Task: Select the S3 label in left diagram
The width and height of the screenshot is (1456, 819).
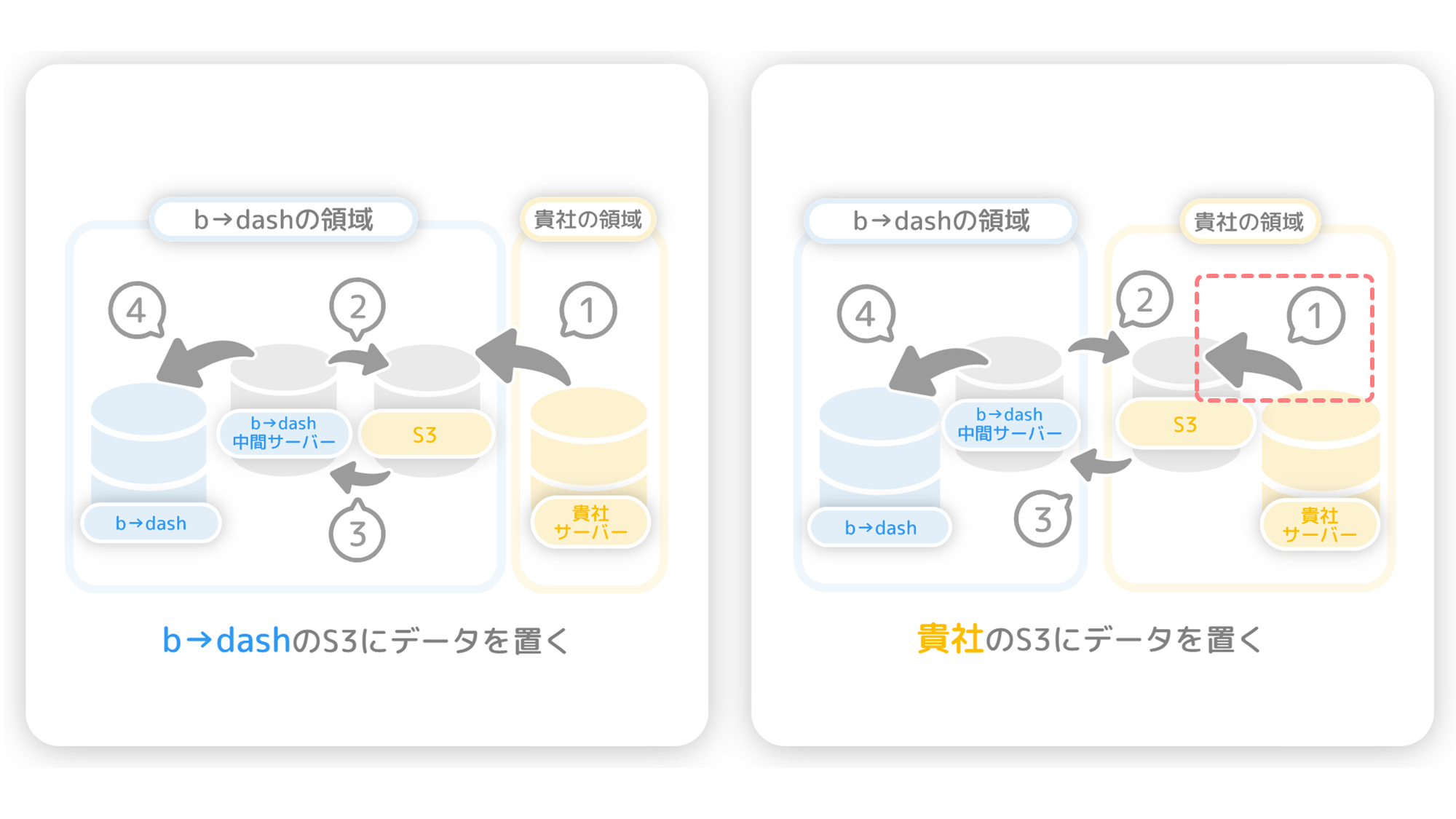Action: click(x=426, y=435)
